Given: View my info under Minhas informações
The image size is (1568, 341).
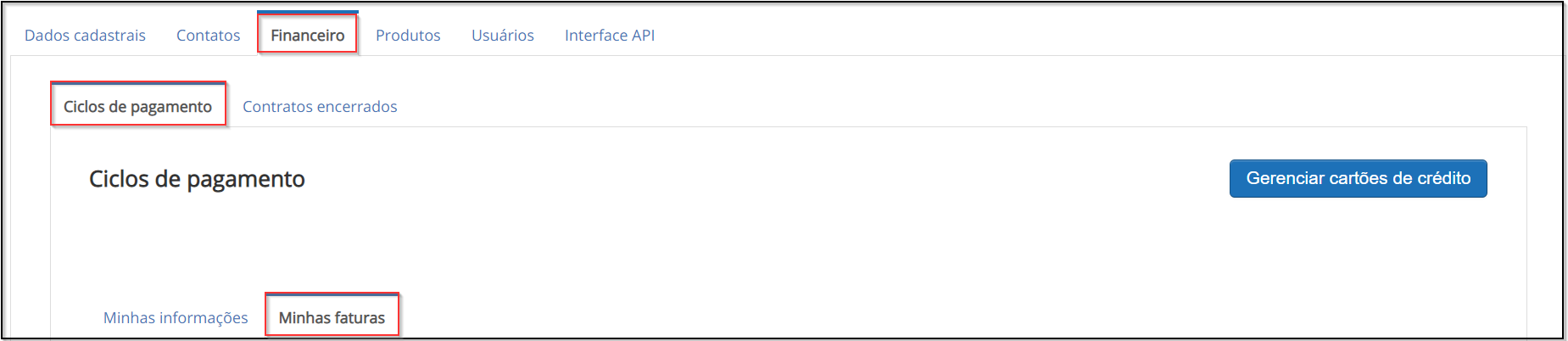Looking at the screenshot, I should (x=176, y=317).
